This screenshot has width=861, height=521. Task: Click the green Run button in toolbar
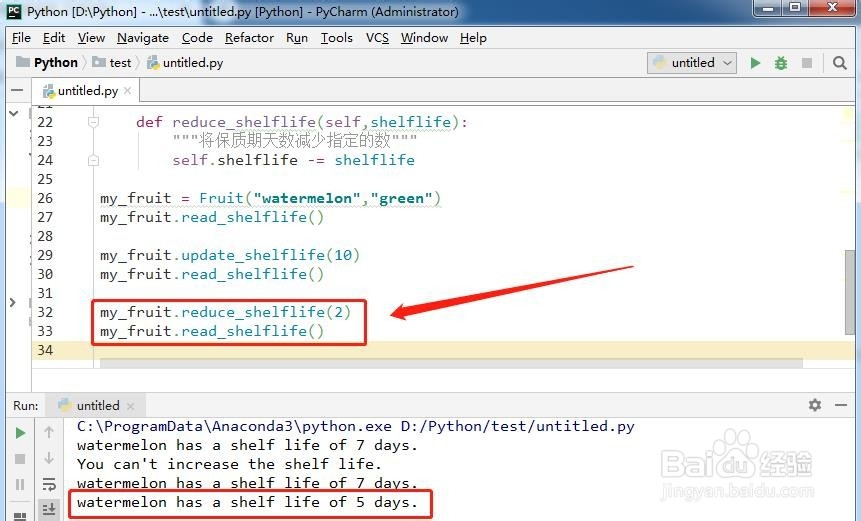point(755,63)
